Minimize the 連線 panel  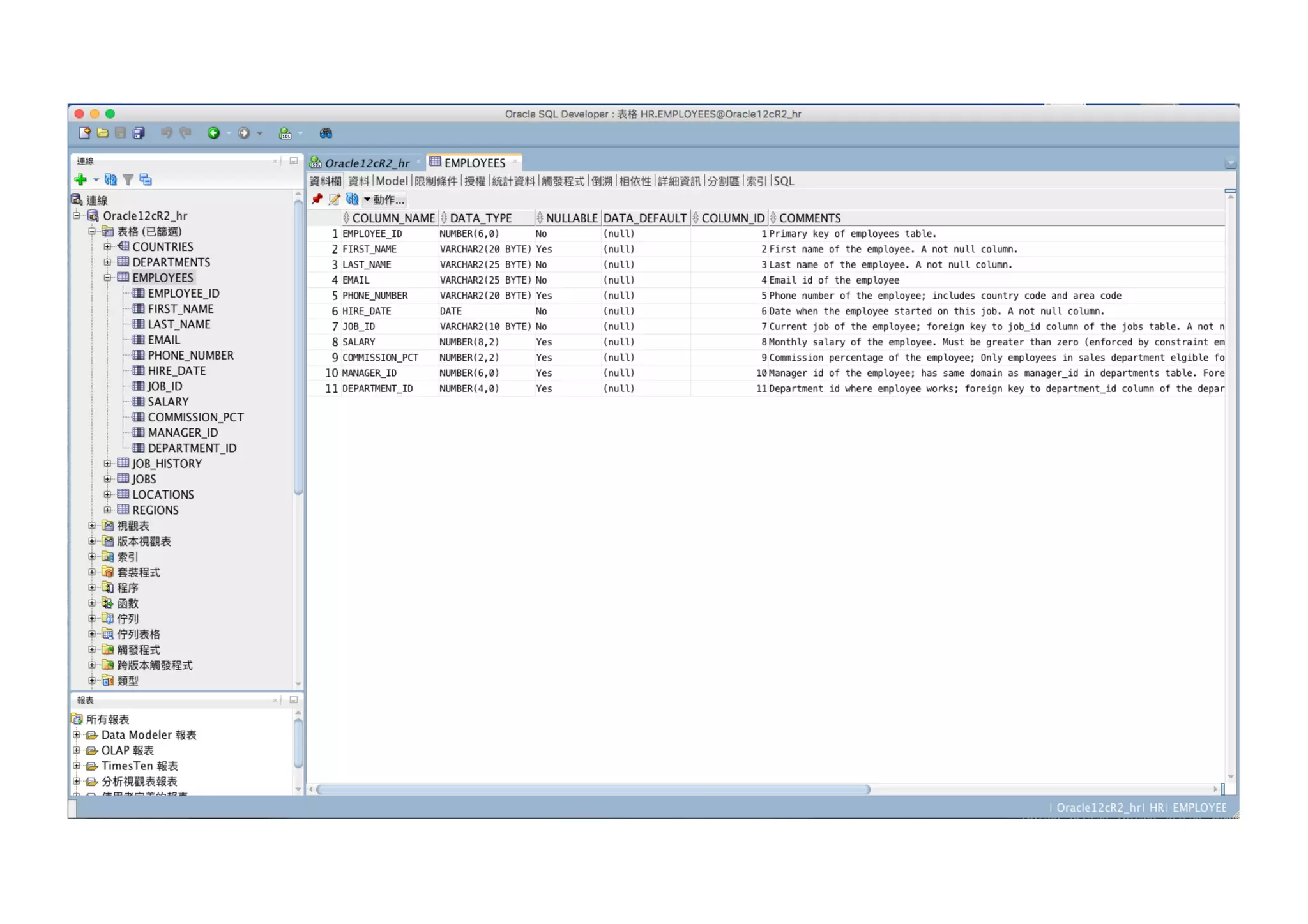tap(293, 161)
